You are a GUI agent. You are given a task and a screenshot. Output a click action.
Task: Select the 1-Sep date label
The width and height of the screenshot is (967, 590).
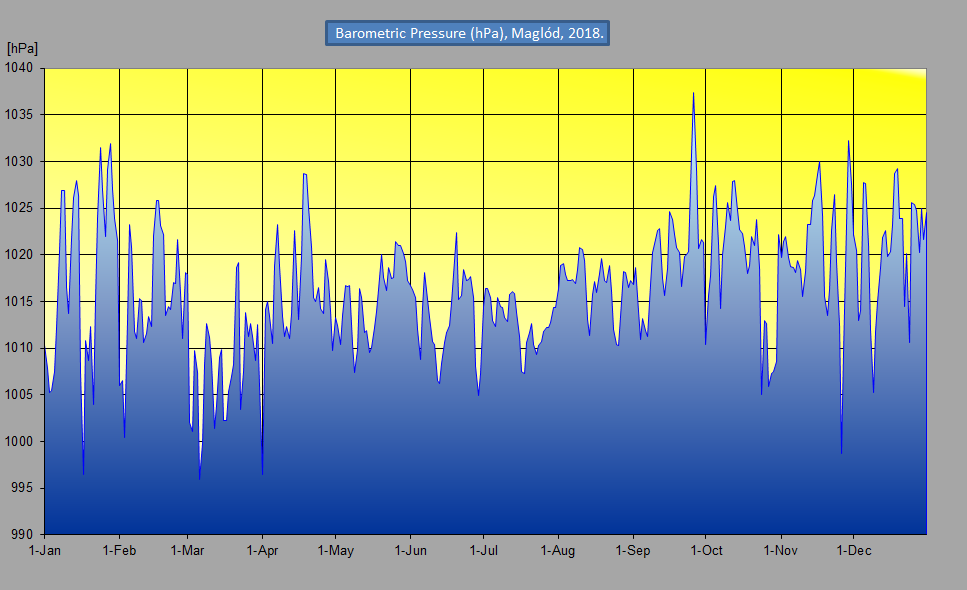(x=632, y=550)
